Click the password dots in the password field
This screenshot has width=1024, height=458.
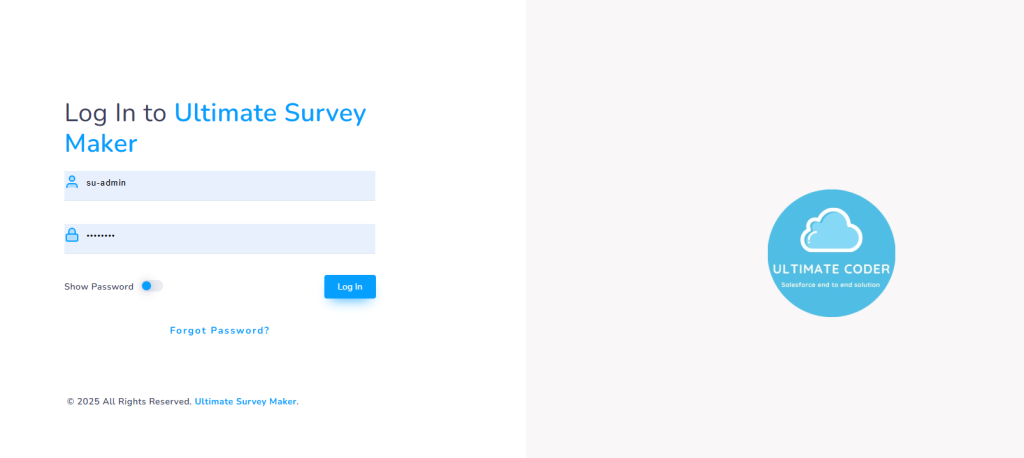point(100,236)
